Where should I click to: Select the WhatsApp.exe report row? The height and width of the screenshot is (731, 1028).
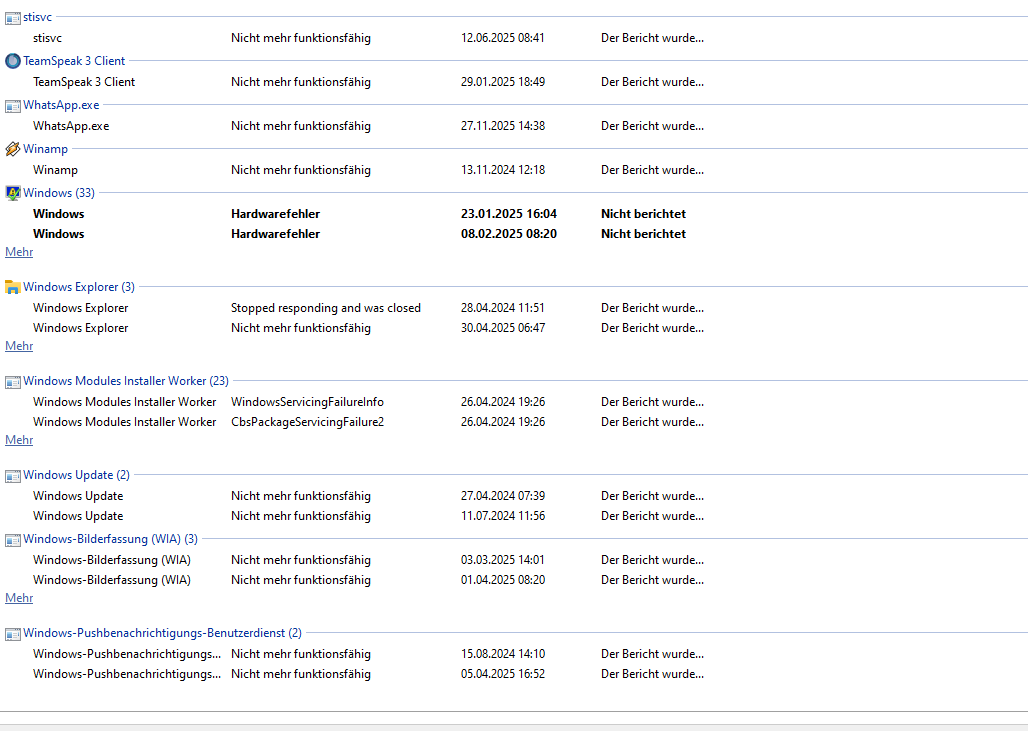tap(368, 126)
